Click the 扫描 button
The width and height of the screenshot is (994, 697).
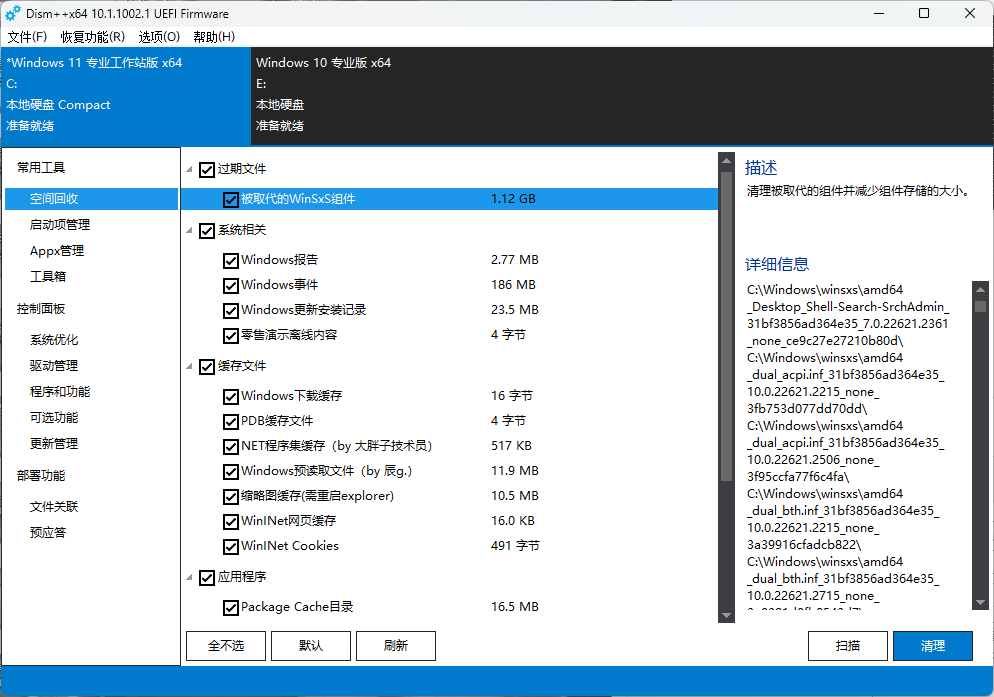point(847,646)
